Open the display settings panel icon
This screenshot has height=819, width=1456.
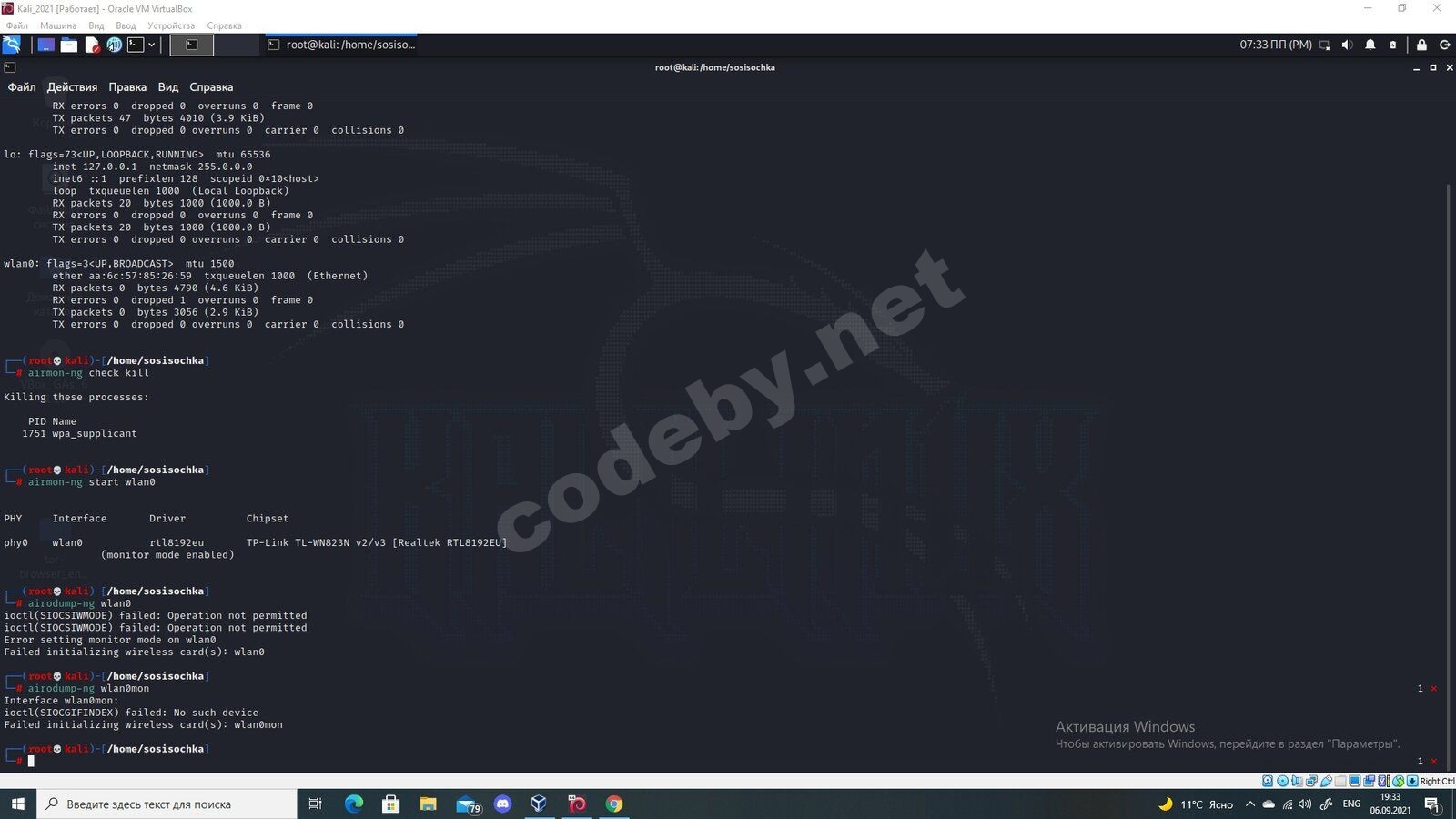(x=1325, y=45)
